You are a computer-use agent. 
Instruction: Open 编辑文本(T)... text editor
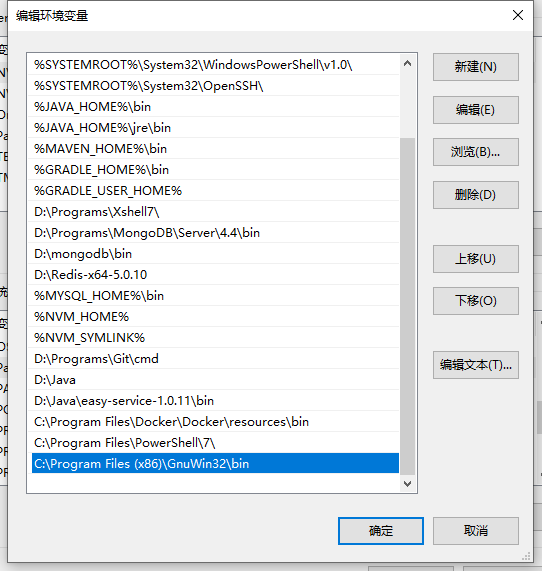[476, 365]
